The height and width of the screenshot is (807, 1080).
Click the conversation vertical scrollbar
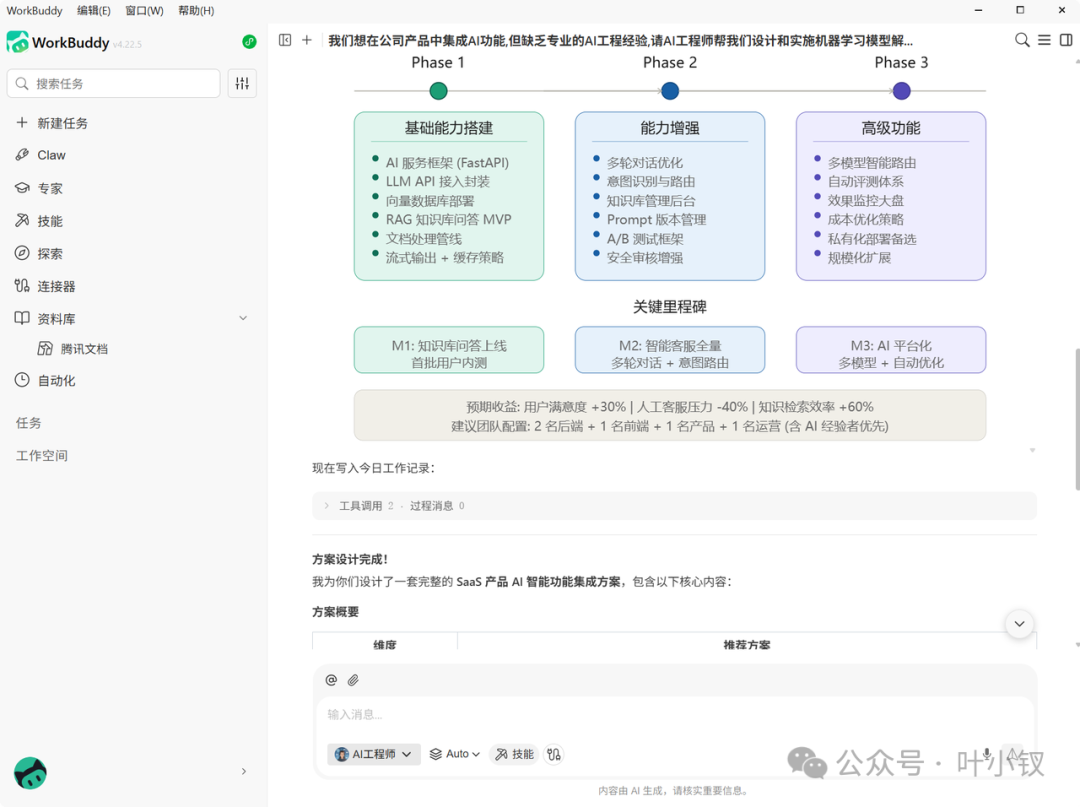tap(1076, 420)
